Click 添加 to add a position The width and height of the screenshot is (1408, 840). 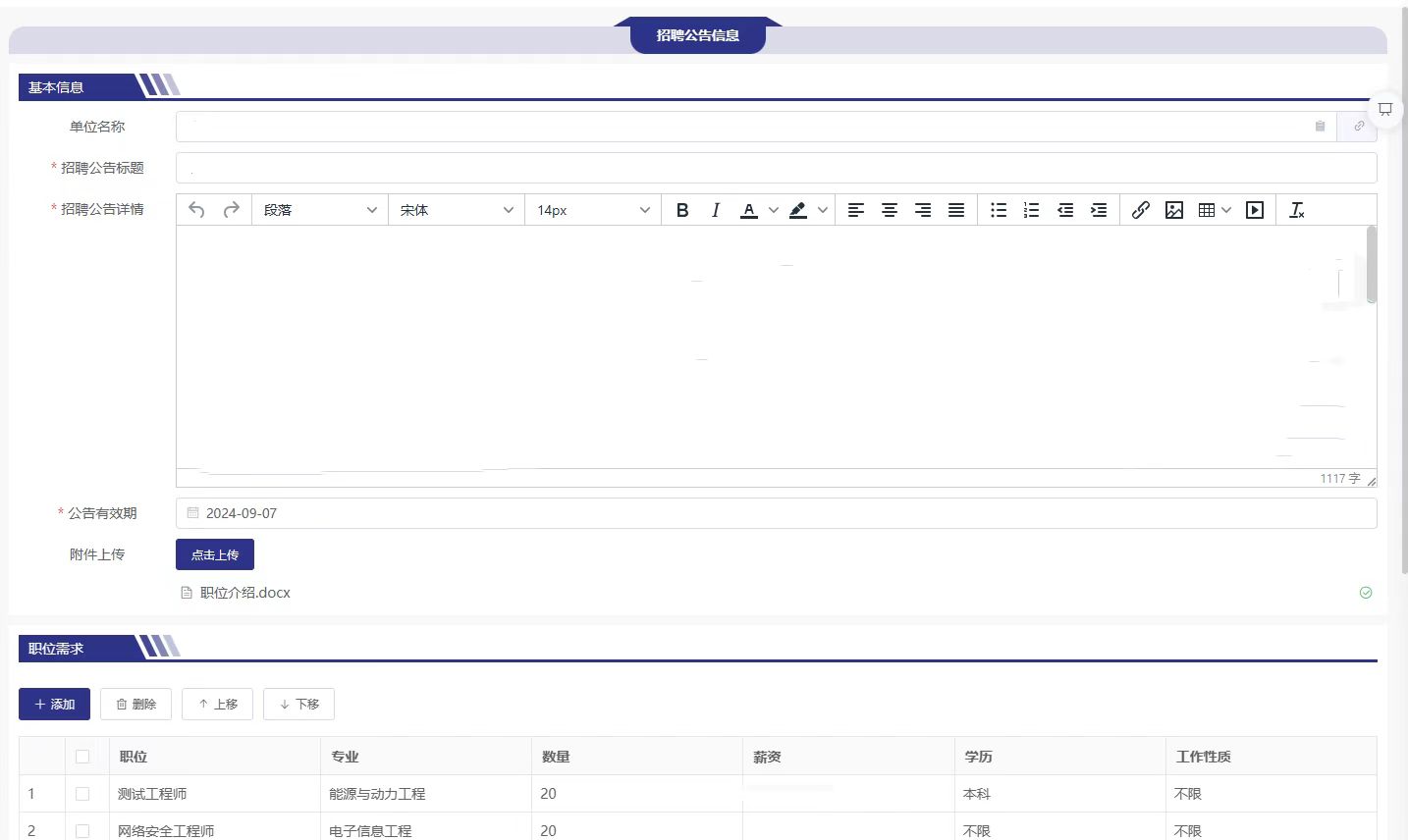55,704
